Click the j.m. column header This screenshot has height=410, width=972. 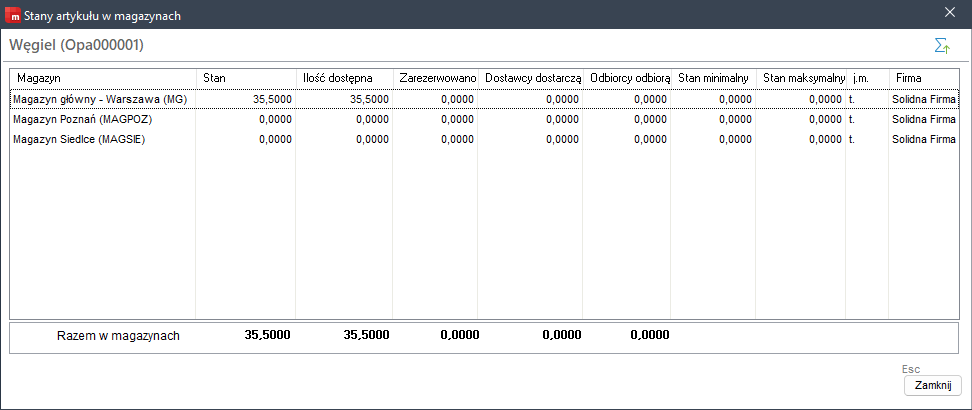coord(867,79)
